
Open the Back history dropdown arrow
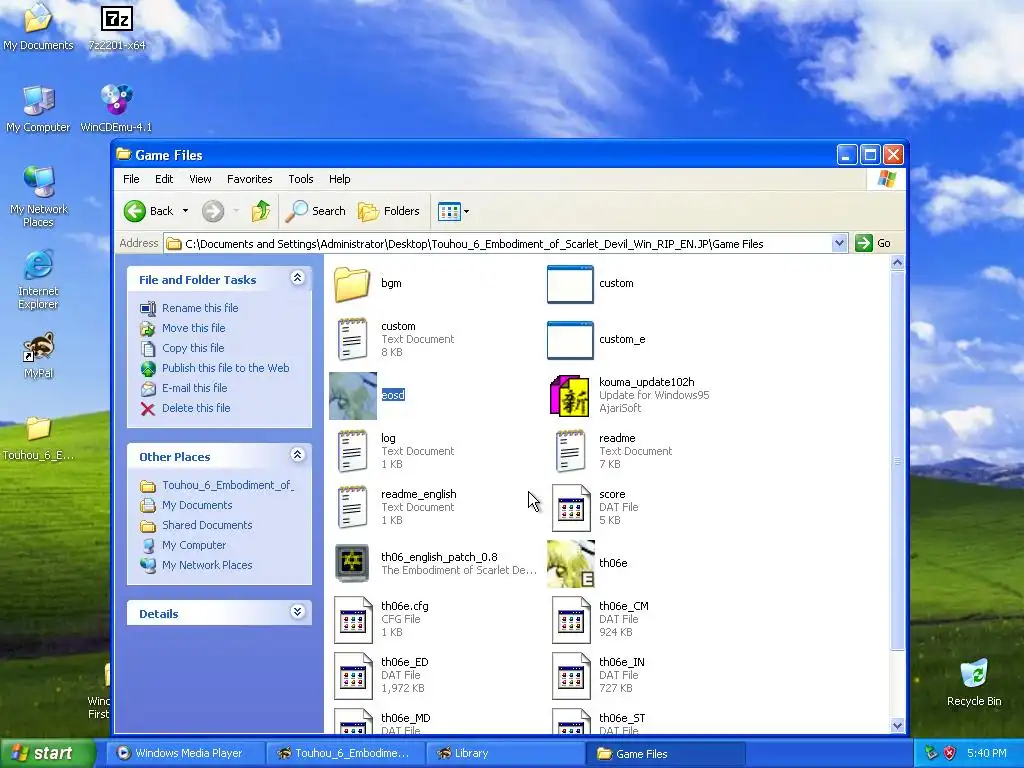click(x=185, y=211)
